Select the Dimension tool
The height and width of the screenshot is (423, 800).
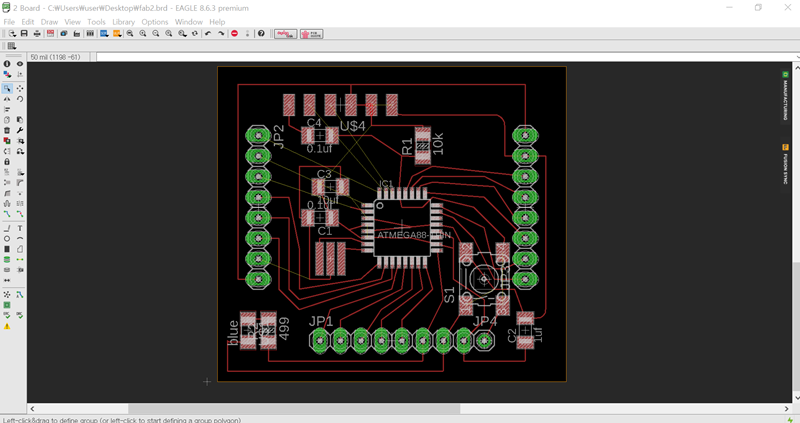7,280
